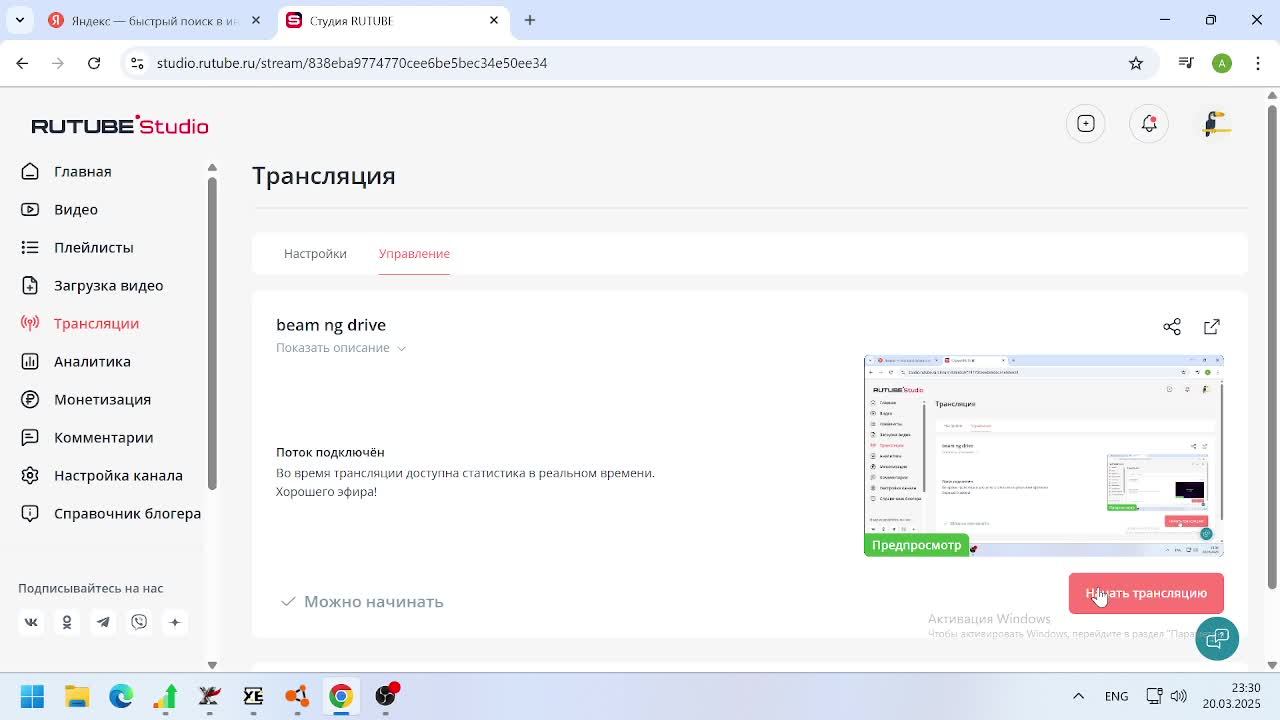
Task: Select Трансляции in the sidebar
Action: coord(96,323)
